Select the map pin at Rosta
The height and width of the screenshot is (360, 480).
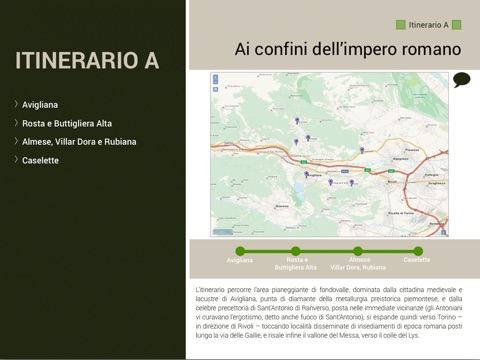click(351, 182)
